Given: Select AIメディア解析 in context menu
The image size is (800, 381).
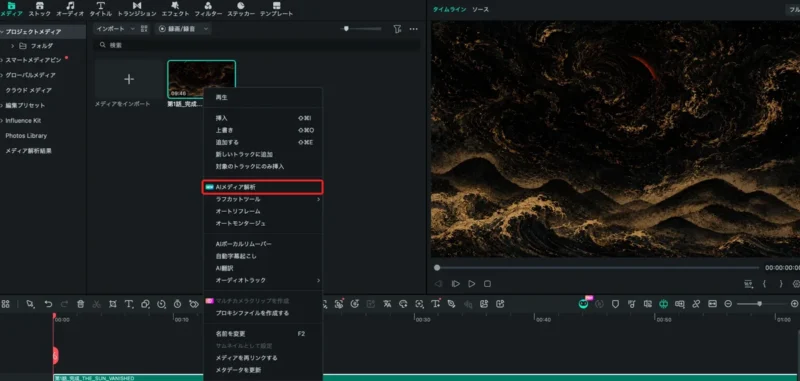Looking at the screenshot, I should [x=263, y=187].
